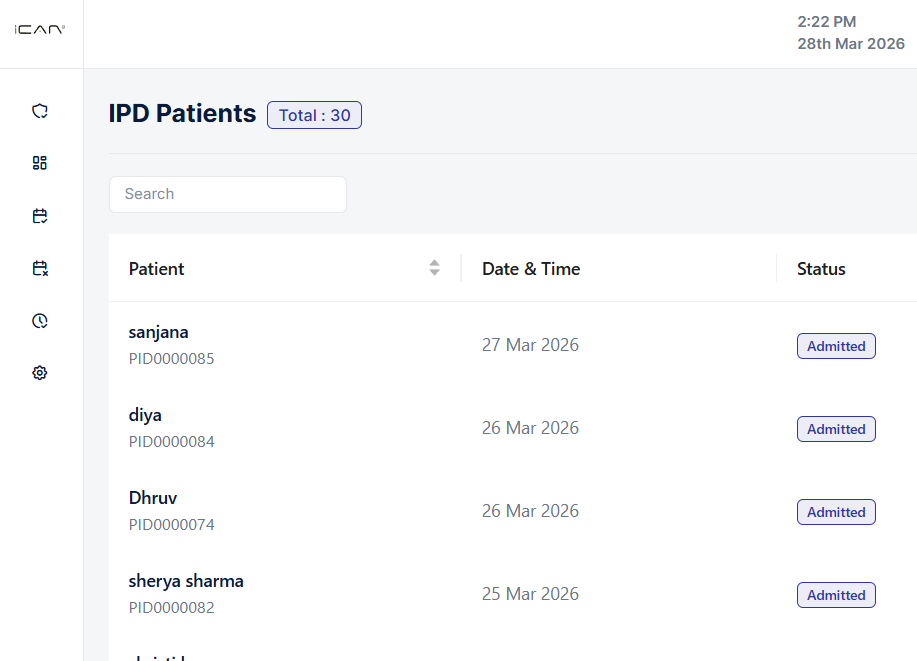Open the dashboard grid sidebar icon

40,163
